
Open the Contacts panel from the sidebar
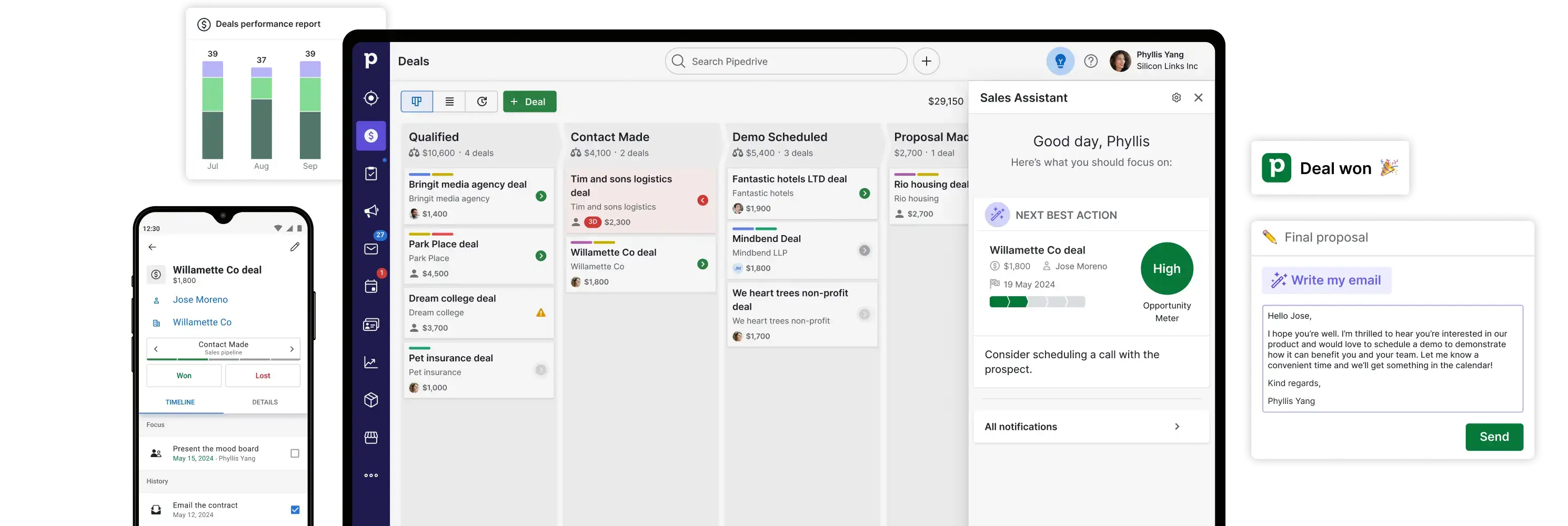371,324
